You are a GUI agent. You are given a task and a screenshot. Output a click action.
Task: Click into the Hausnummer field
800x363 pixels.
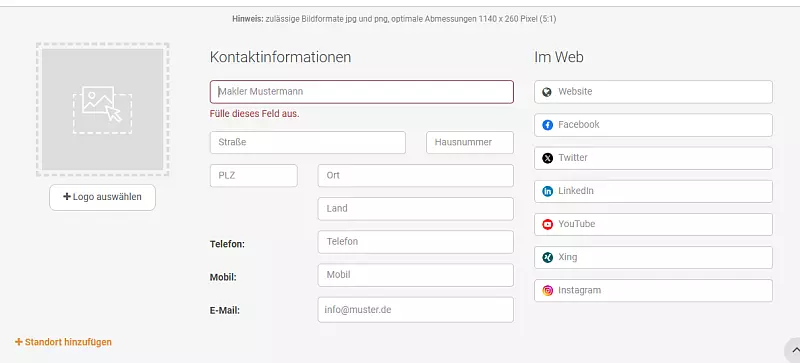[x=470, y=142]
